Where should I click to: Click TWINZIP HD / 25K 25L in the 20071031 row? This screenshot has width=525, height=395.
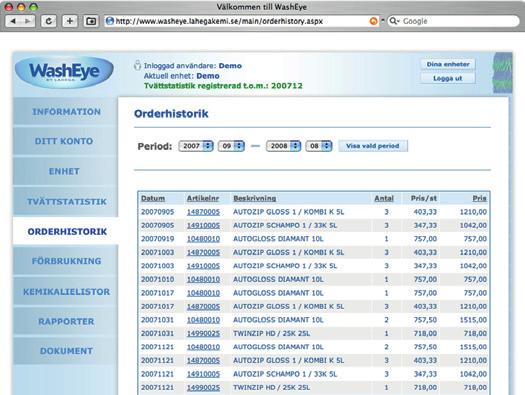tap(272, 333)
